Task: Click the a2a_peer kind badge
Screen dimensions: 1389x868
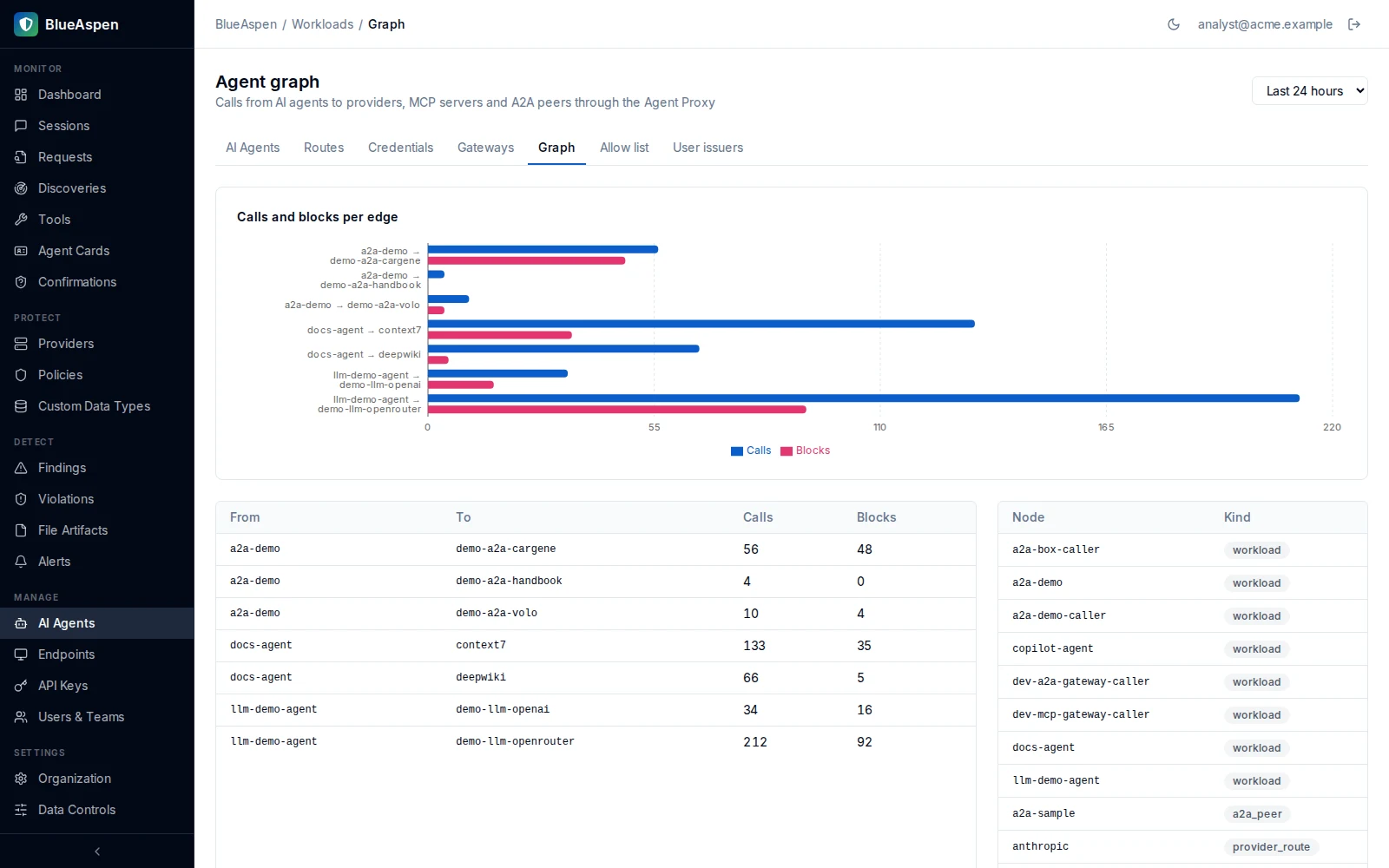Action: pyautogui.click(x=1257, y=814)
